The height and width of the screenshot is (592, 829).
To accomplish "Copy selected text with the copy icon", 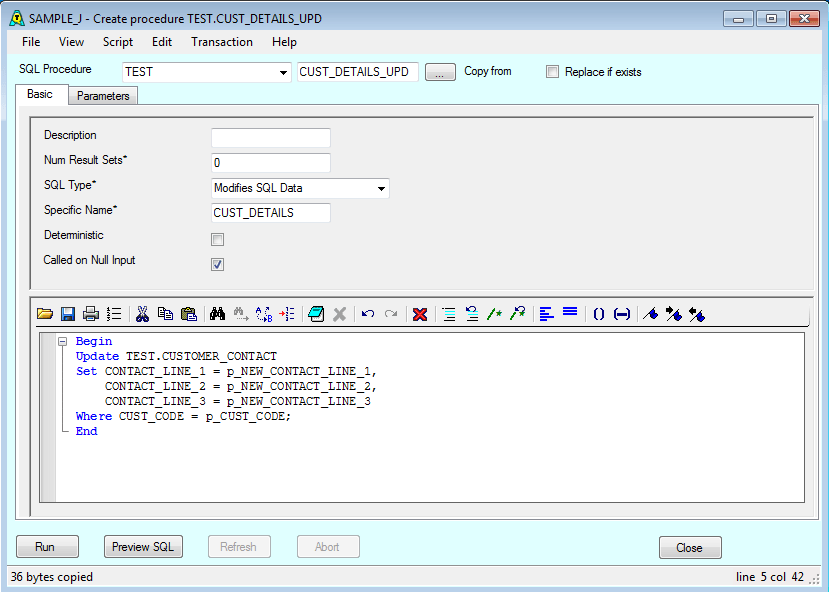I will [x=165, y=314].
